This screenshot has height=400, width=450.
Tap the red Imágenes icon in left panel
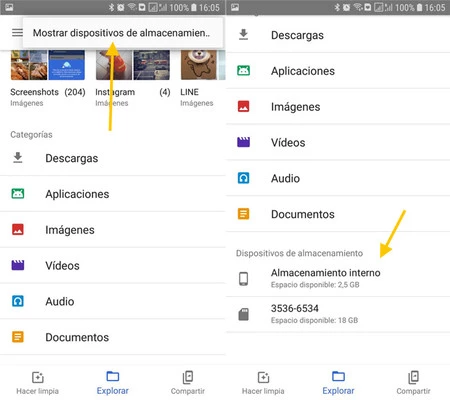click(x=18, y=229)
